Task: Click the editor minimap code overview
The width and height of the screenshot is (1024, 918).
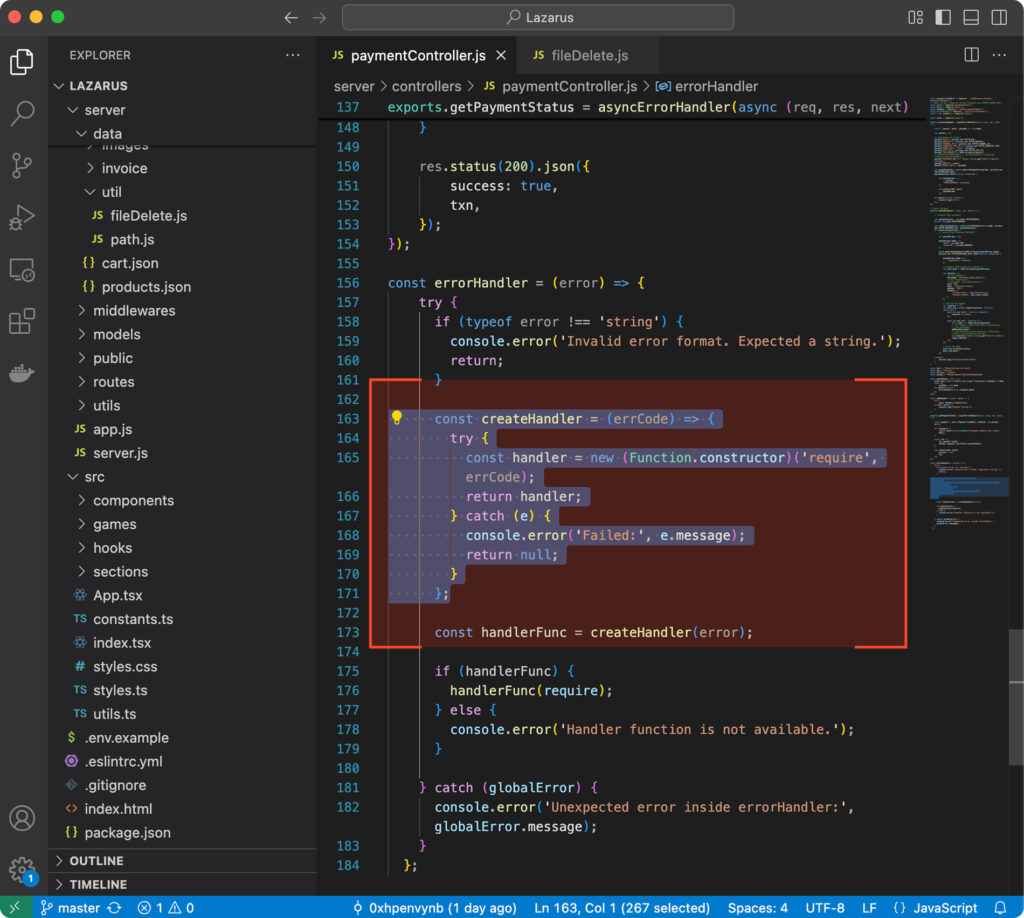Action: [965, 300]
